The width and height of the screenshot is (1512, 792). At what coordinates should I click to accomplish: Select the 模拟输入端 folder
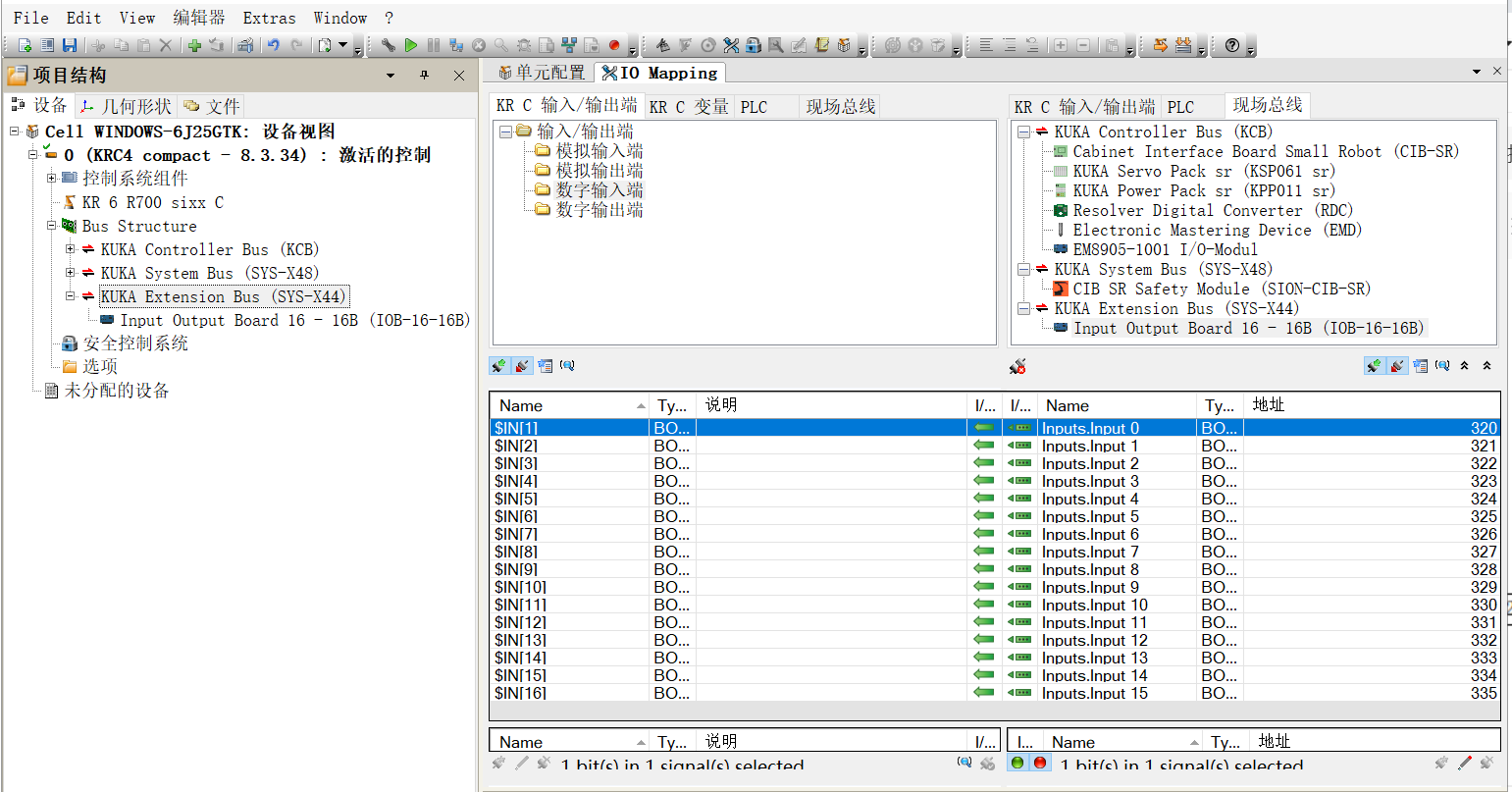point(600,151)
